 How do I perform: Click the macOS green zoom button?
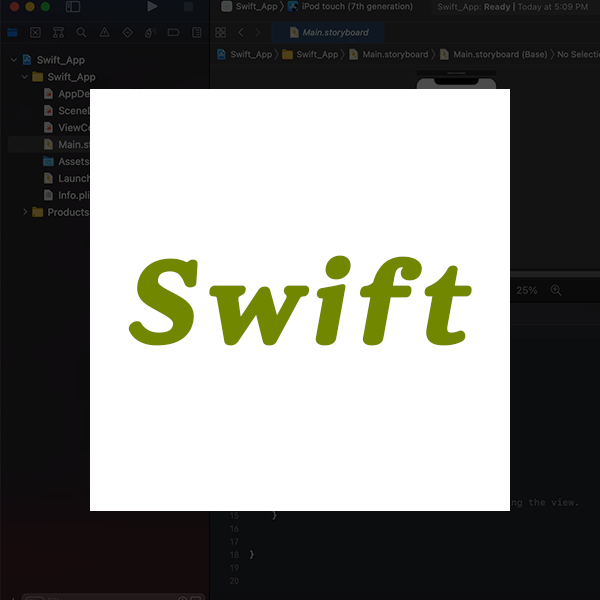coord(45,7)
